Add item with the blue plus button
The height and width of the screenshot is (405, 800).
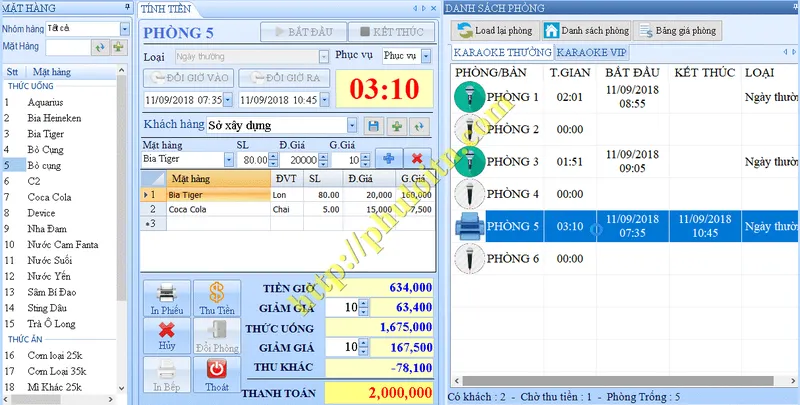click(389, 159)
